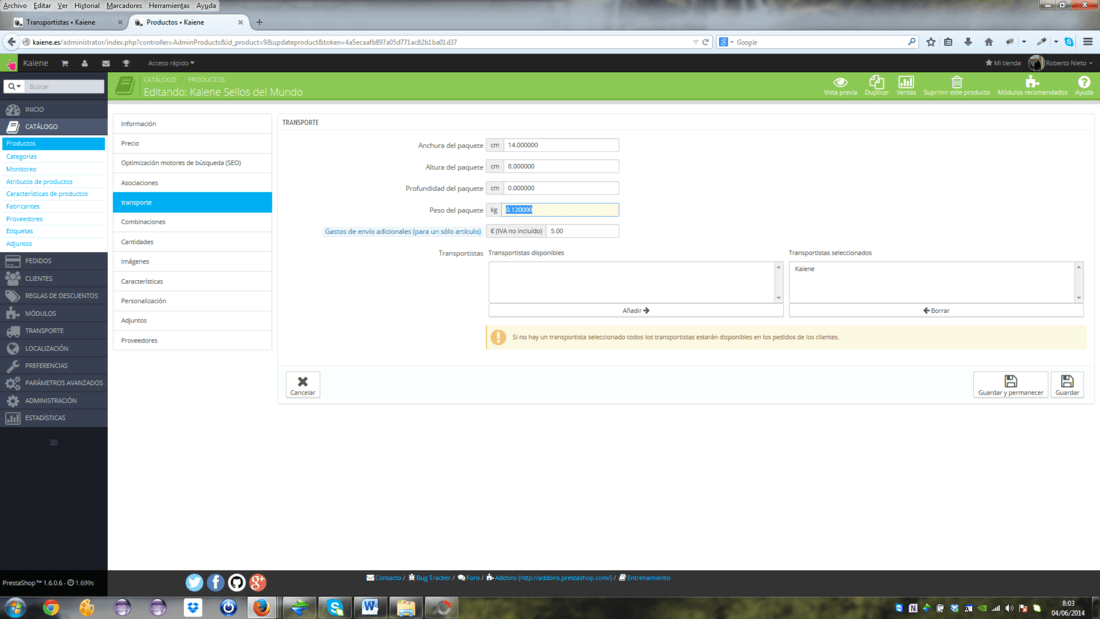Open Microsoft Word from the taskbar
This screenshot has width=1100, height=619.
pos(370,607)
